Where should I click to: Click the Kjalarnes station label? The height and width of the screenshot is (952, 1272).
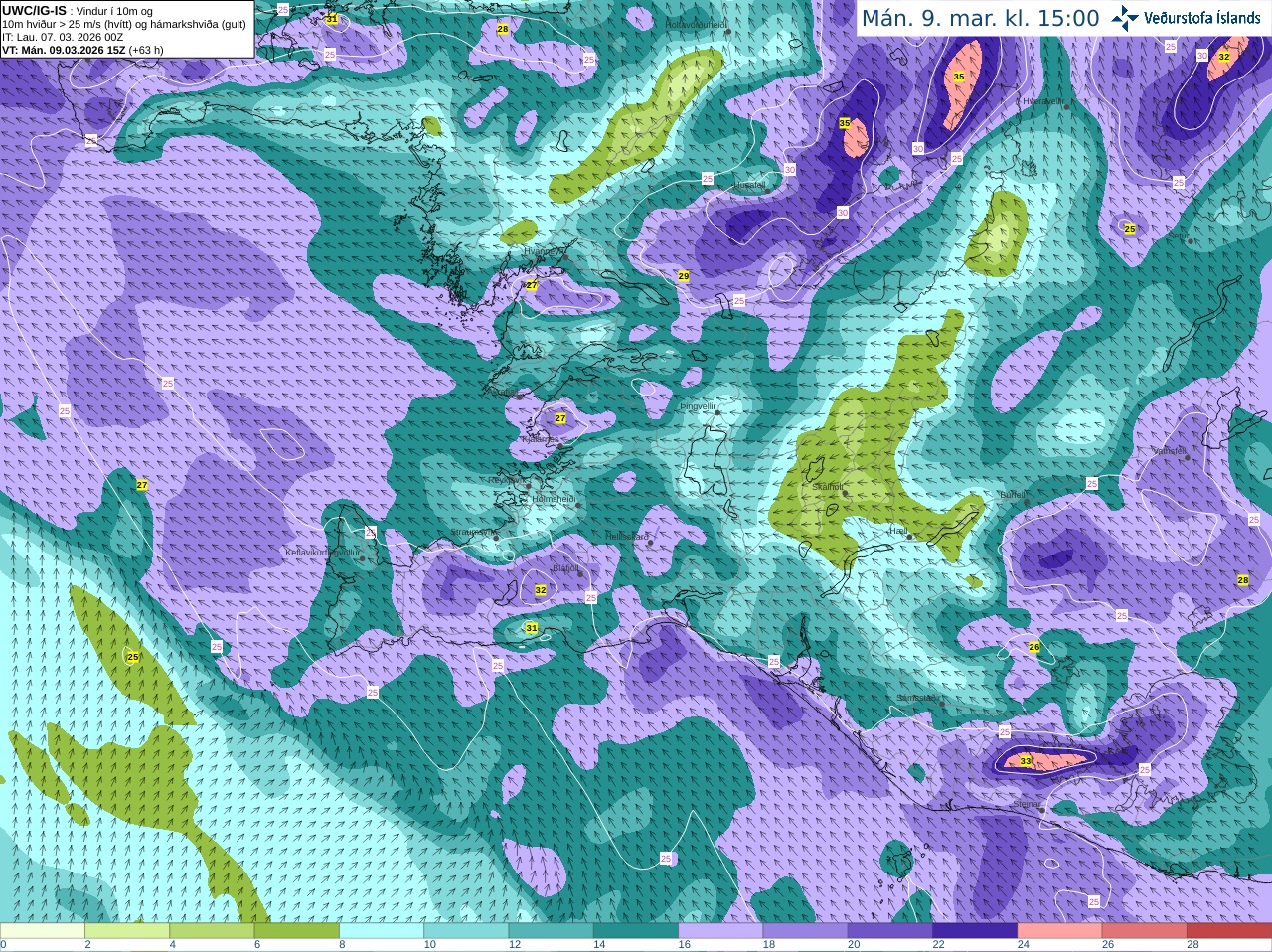542,438
